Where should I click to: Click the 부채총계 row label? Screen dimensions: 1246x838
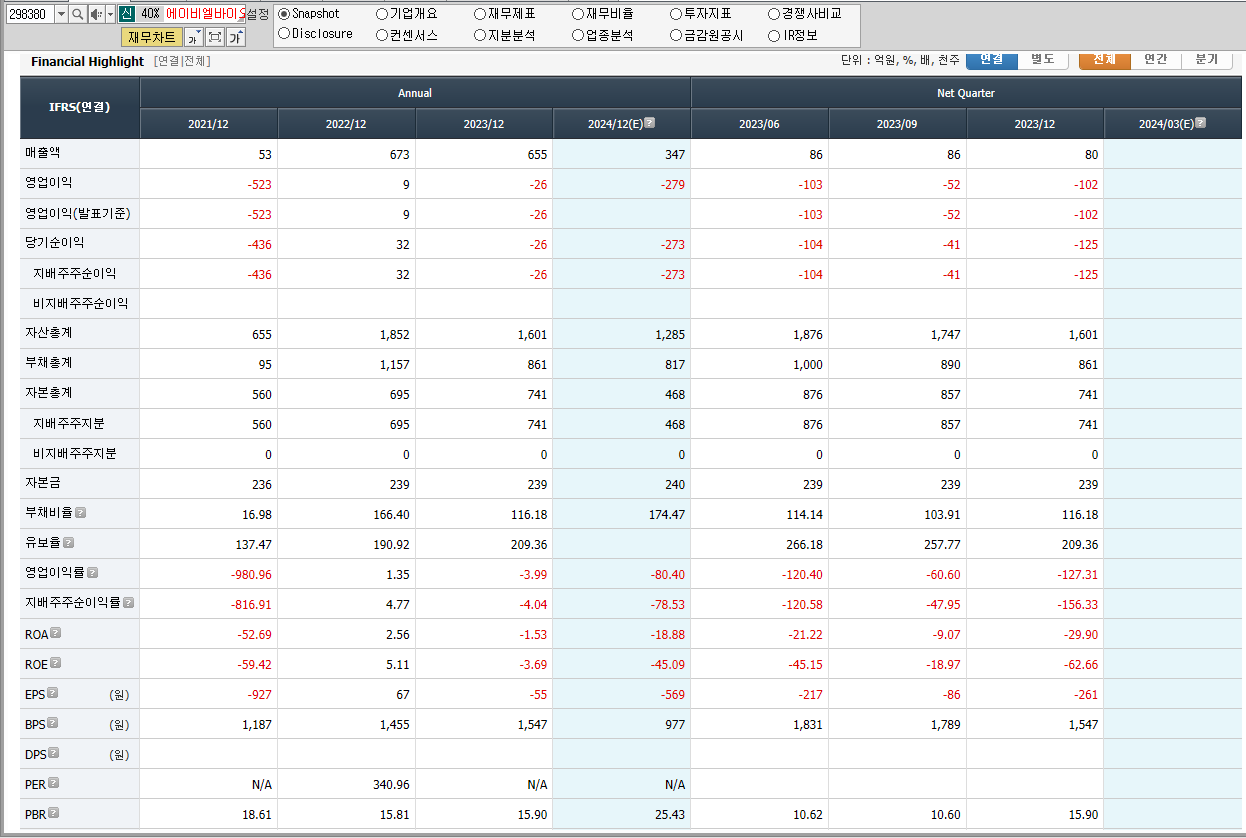point(49,363)
